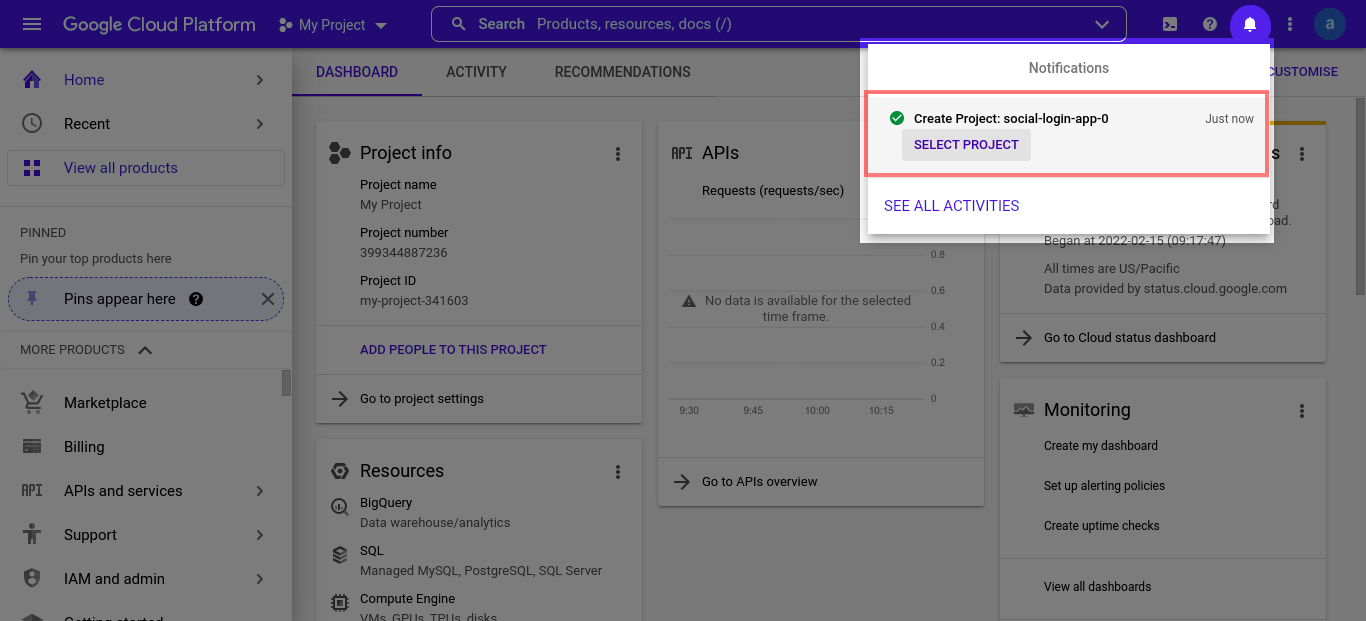Image resolution: width=1366 pixels, height=621 pixels.
Task: Click the Google Cloud Platform logo
Action: [159, 24]
